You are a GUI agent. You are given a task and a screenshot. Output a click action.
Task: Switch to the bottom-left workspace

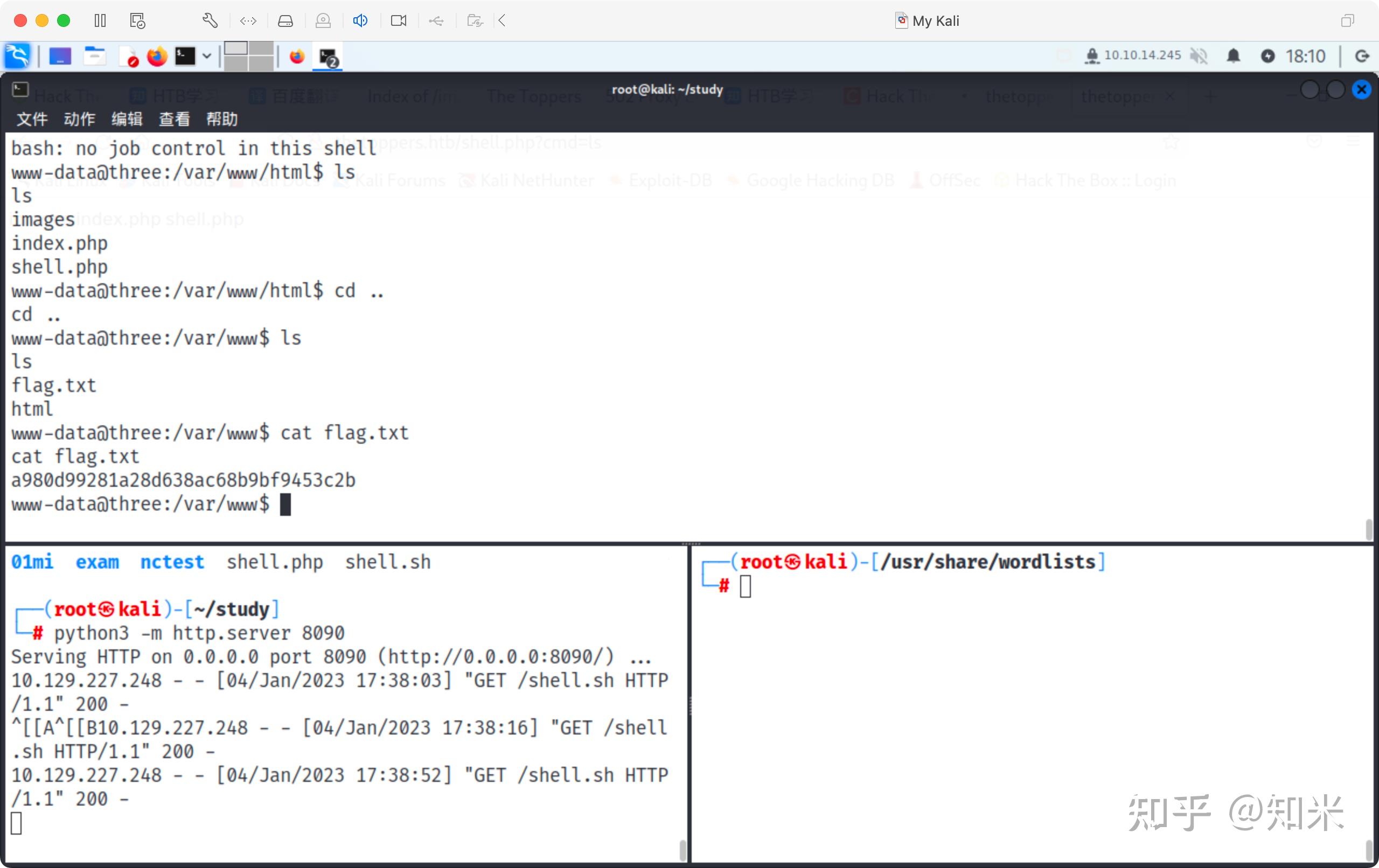point(235,63)
